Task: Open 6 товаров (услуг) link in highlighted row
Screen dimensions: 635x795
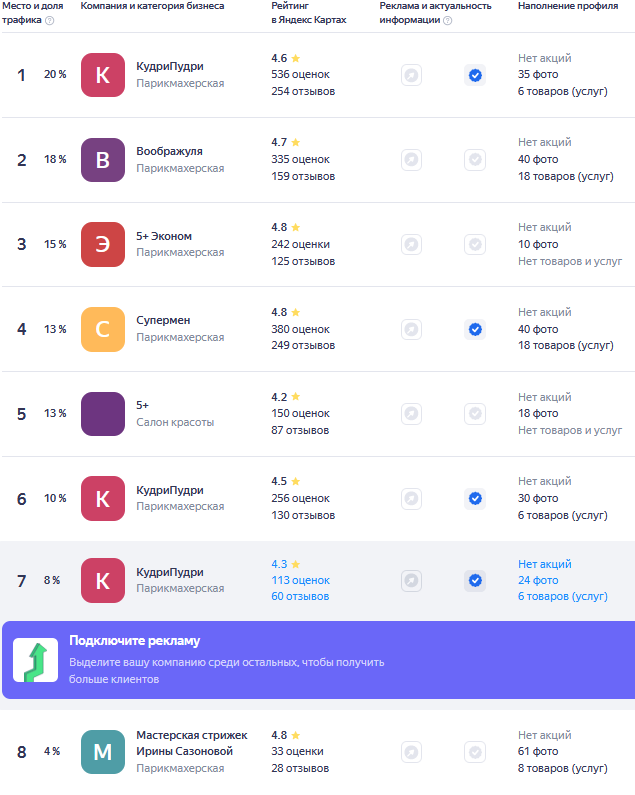Action: (562, 596)
